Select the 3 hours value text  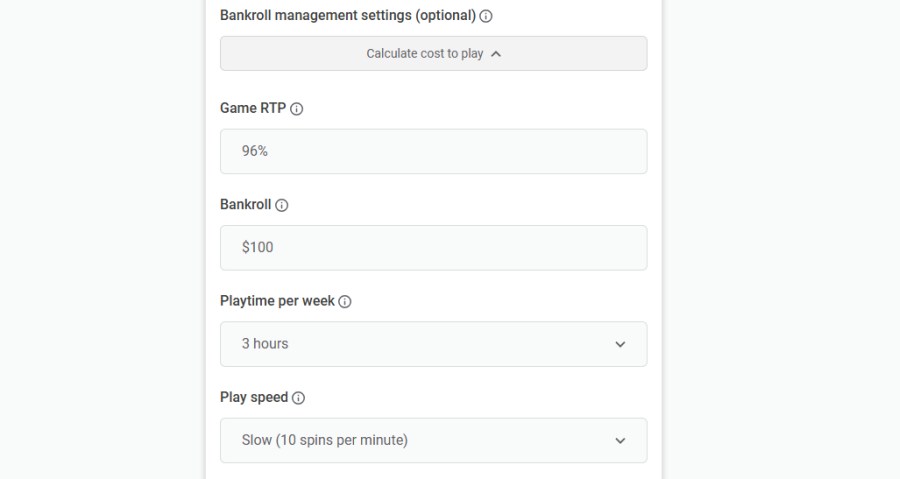265,344
